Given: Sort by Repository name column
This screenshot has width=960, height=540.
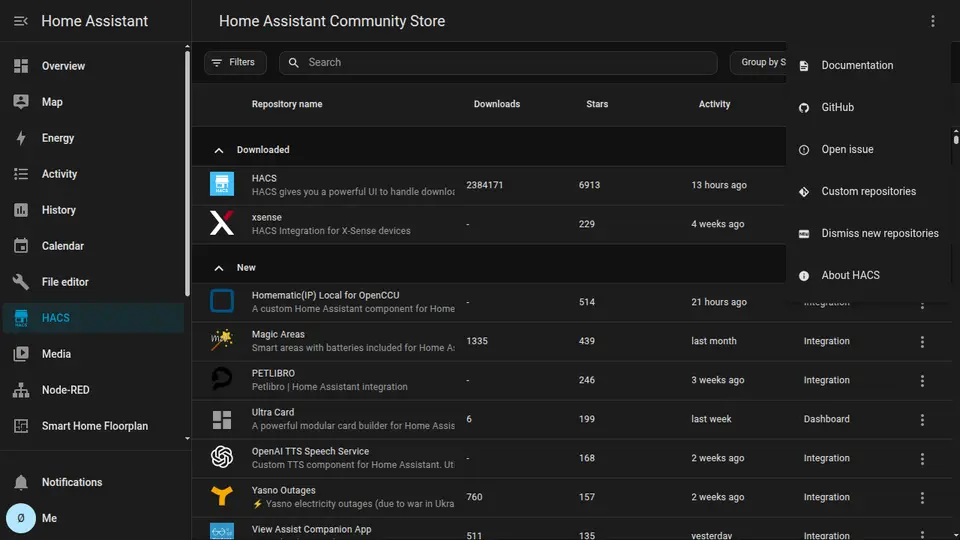Looking at the screenshot, I should [287, 104].
